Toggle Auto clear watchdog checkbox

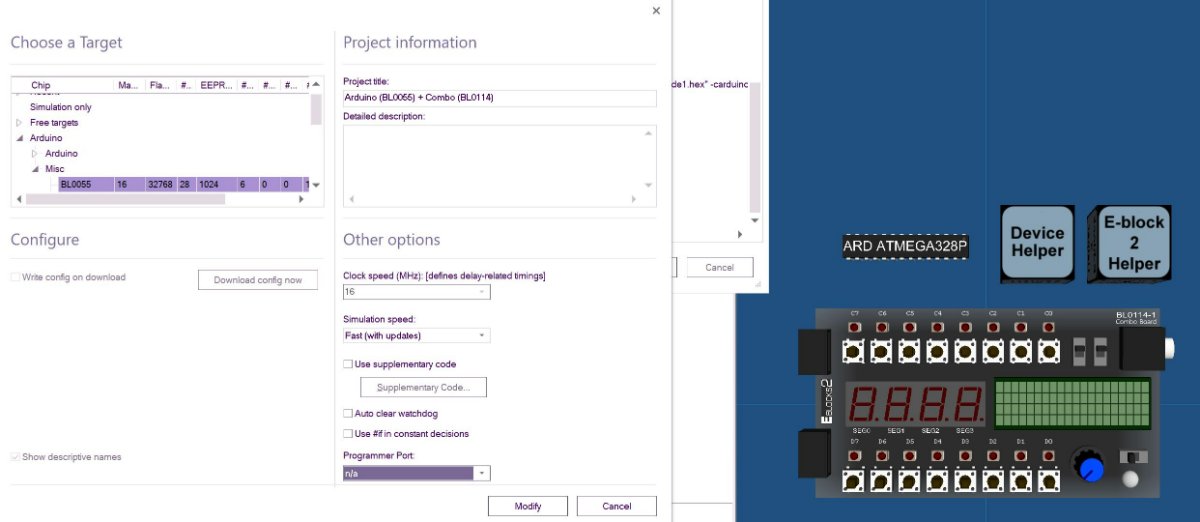[x=348, y=413]
